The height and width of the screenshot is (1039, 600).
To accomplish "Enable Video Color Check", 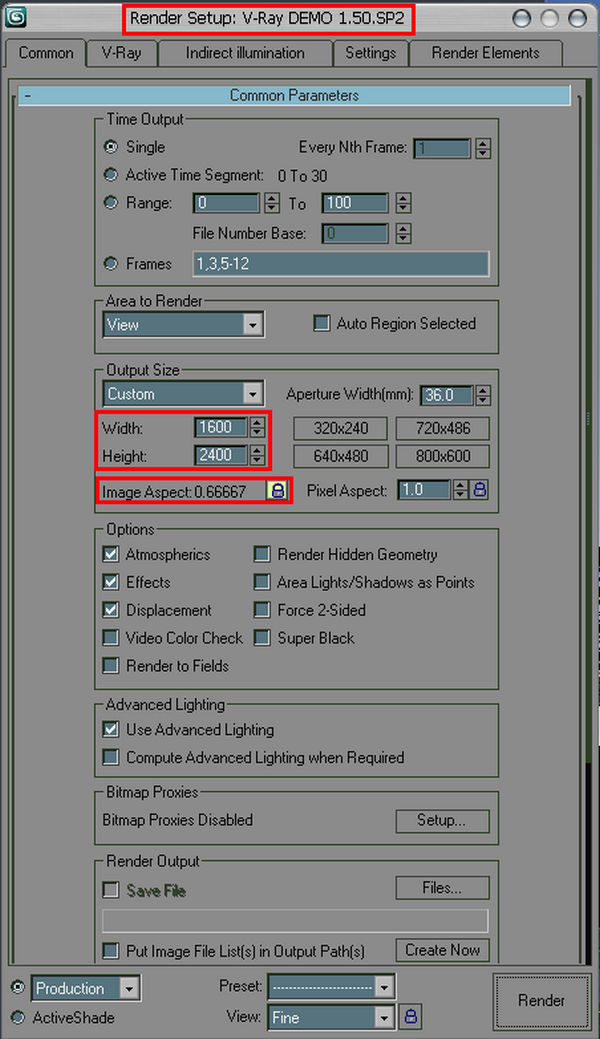I will click(x=111, y=637).
